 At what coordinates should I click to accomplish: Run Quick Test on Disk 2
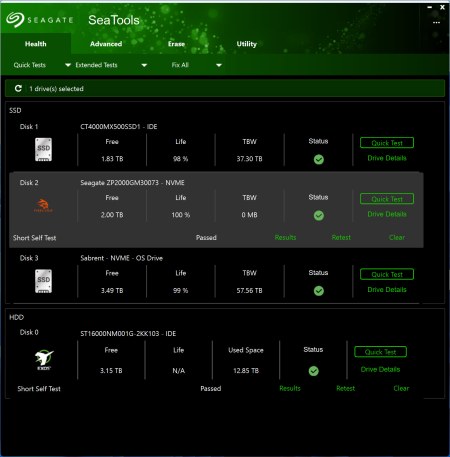tap(387, 199)
